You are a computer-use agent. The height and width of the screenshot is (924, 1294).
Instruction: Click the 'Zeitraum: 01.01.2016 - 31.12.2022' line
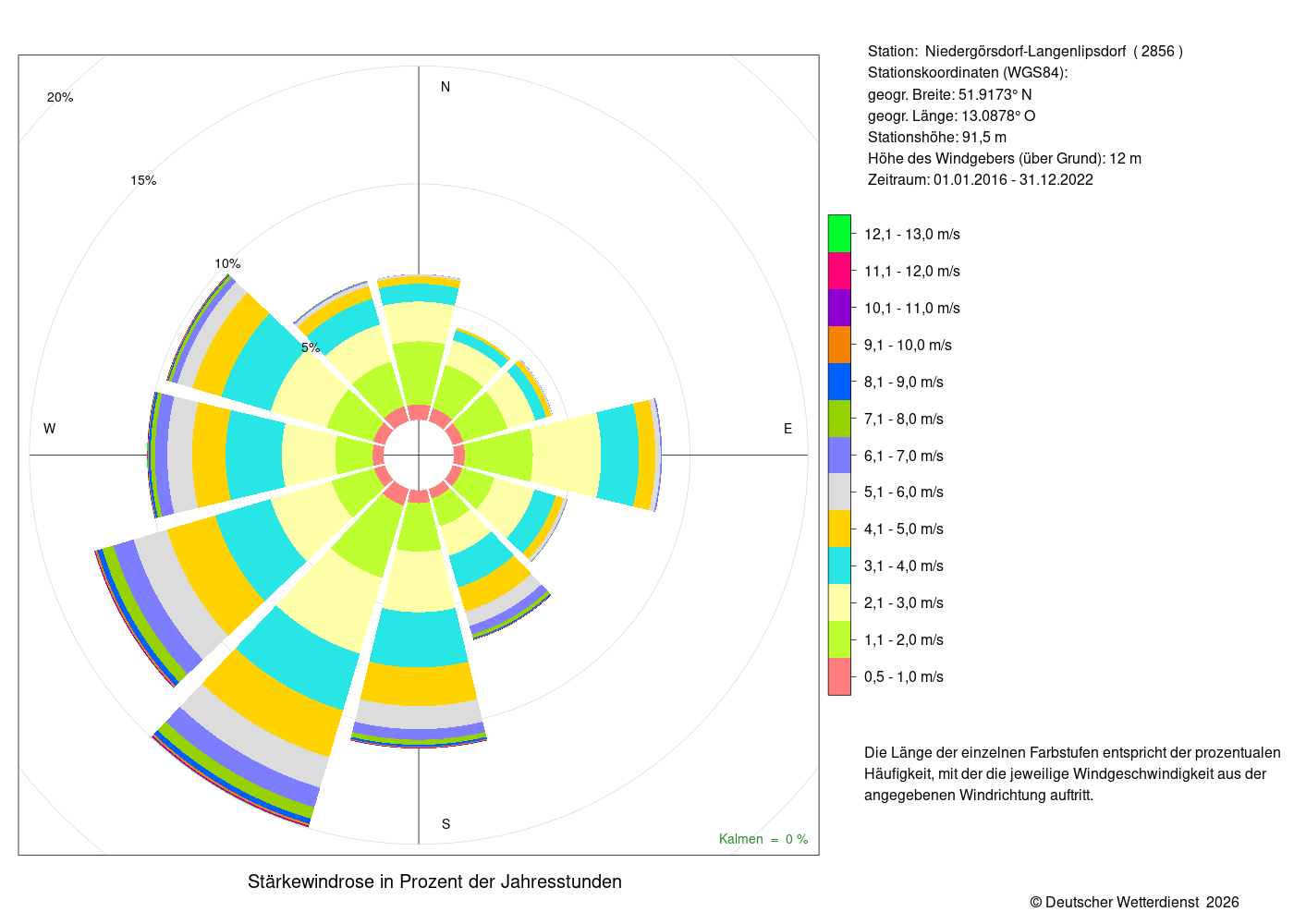pyautogui.click(x=980, y=179)
